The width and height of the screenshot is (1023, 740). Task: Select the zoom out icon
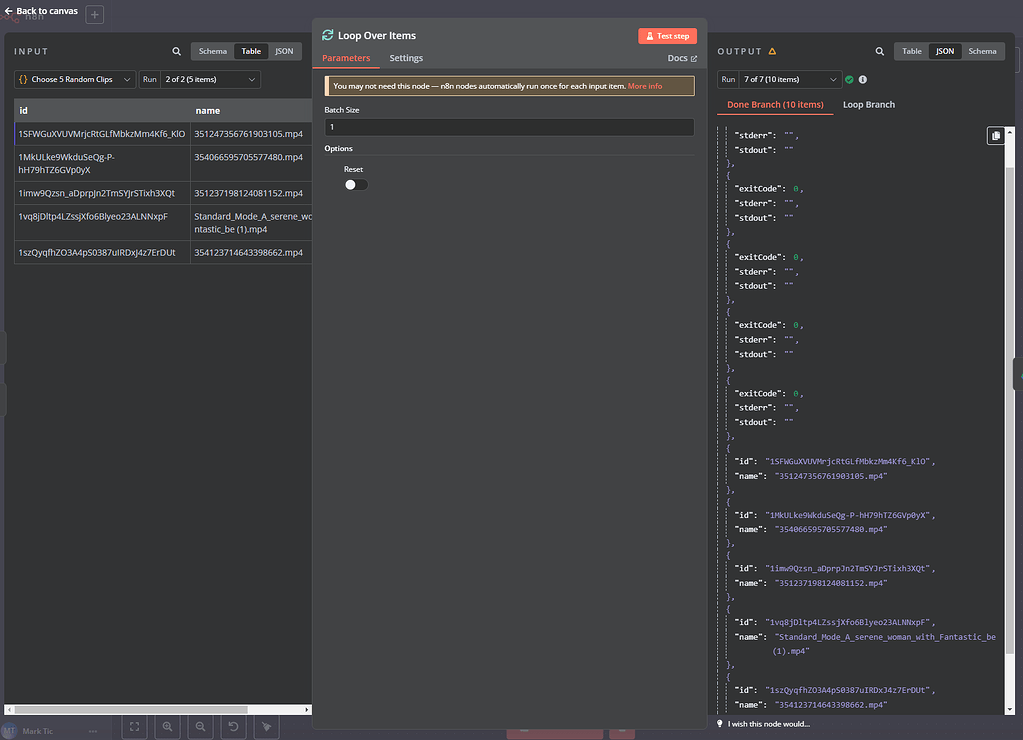click(x=199, y=726)
